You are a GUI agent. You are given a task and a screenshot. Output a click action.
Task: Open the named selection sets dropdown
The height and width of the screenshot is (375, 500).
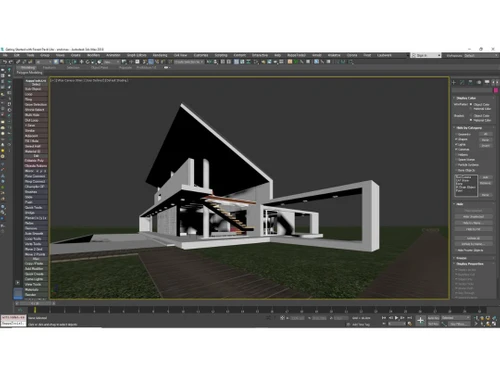(x=189, y=62)
